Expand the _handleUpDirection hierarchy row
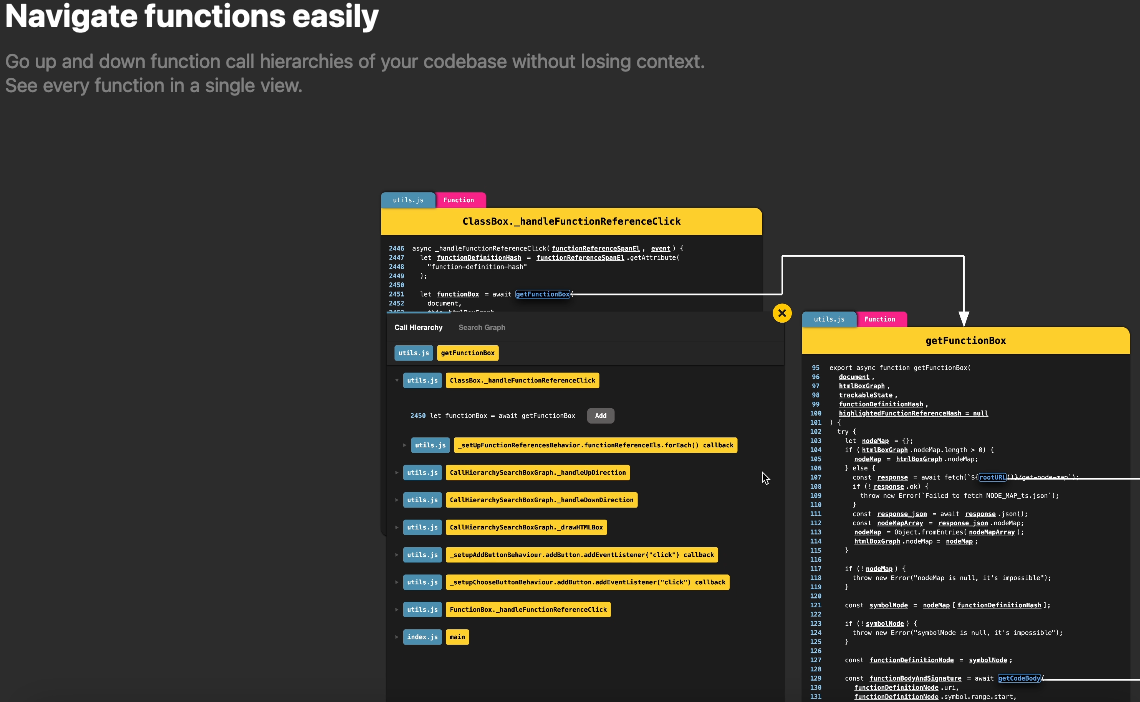 coord(397,472)
